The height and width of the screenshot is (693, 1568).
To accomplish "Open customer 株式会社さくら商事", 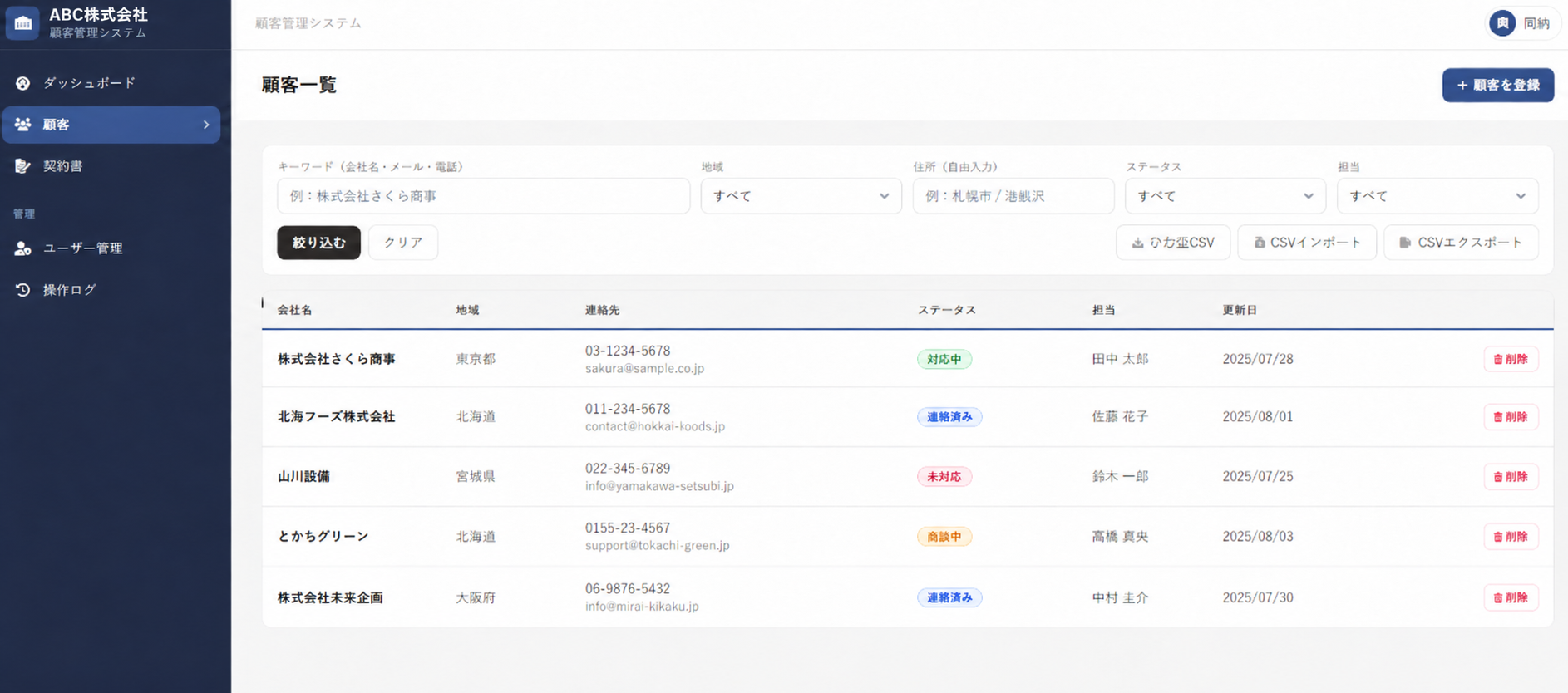I will (x=336, y=359).
